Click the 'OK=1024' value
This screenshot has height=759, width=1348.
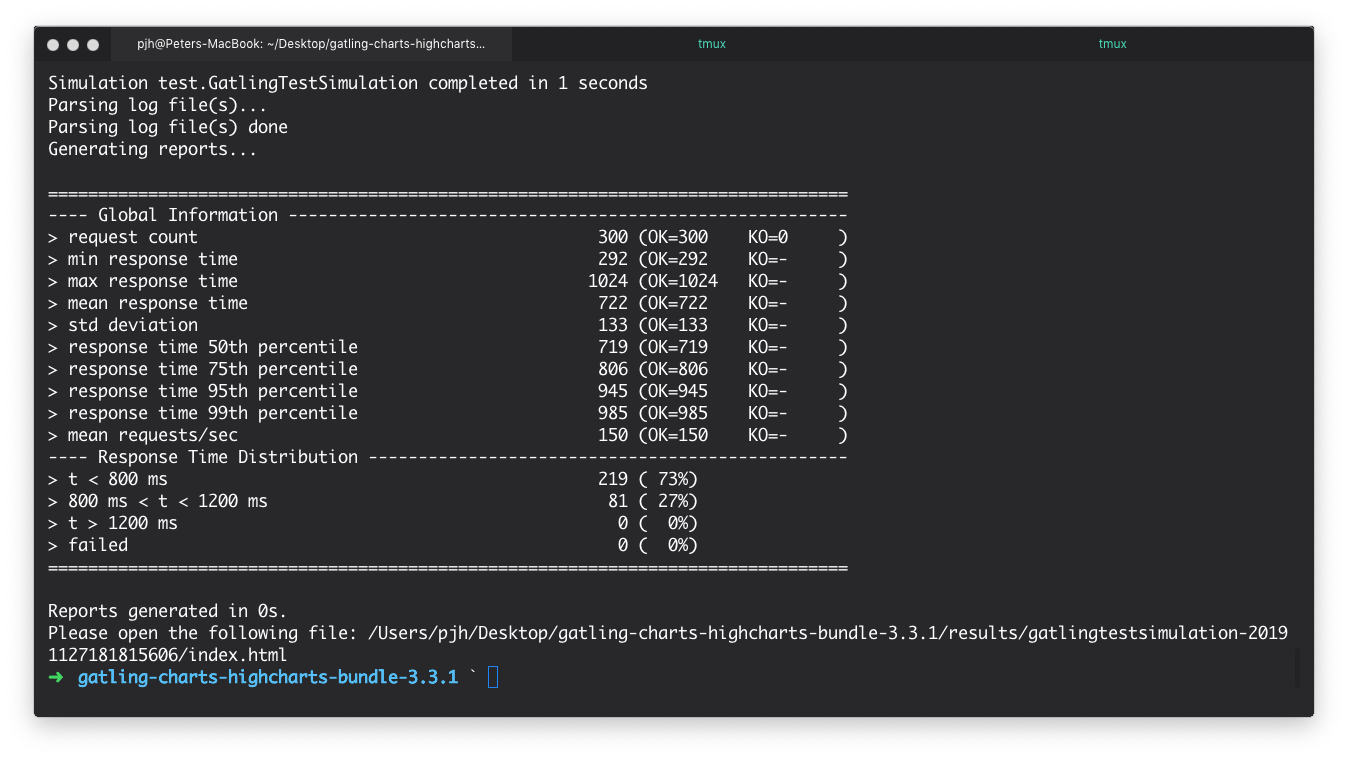pos(683,281)
